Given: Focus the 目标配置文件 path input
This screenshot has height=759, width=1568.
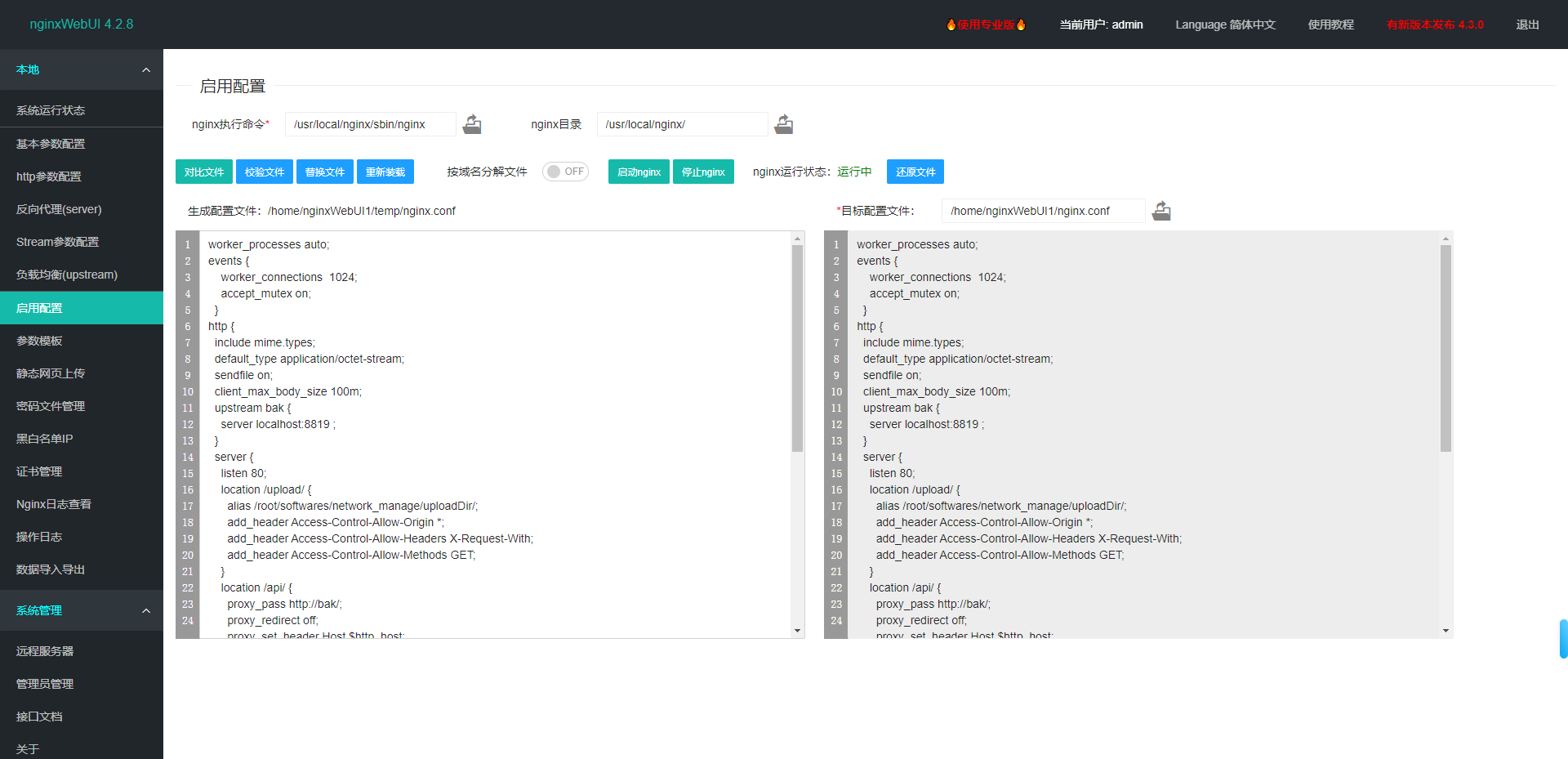Looking at the screenshot, I should (1044, 211).
